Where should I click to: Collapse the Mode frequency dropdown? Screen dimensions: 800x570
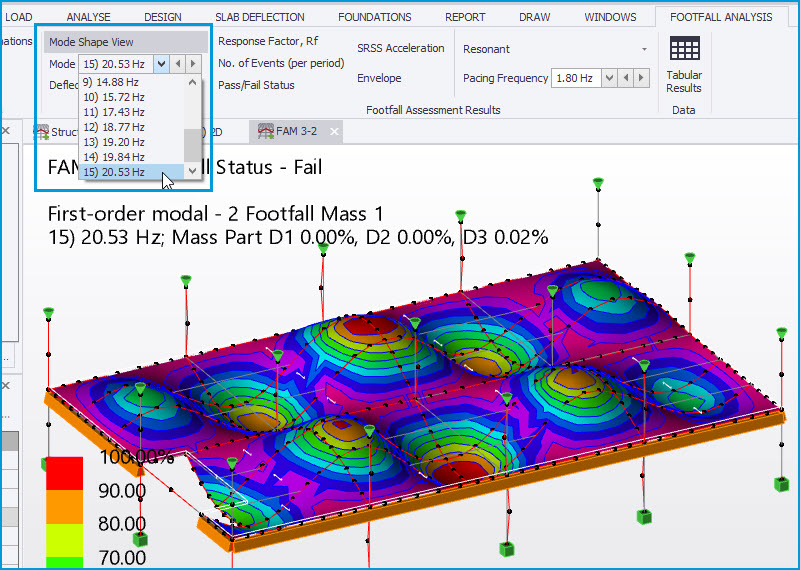pyautogui.click(x=161, y=63)
